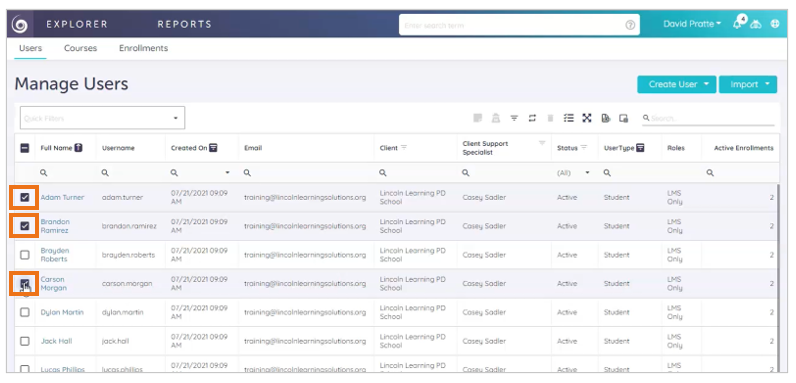Open the Create User dropdown
This screenshot has height=383, width=796.
pos(677,84)
